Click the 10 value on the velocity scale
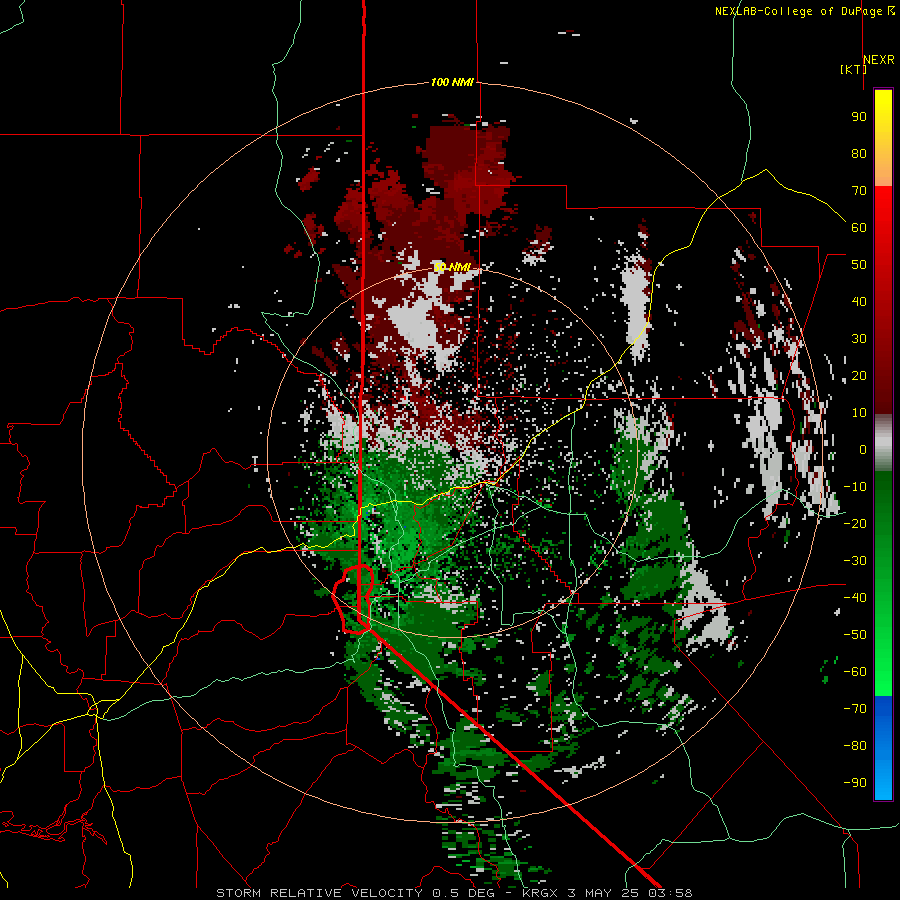This screenshot has width=900, height=900. coord(859,413)
